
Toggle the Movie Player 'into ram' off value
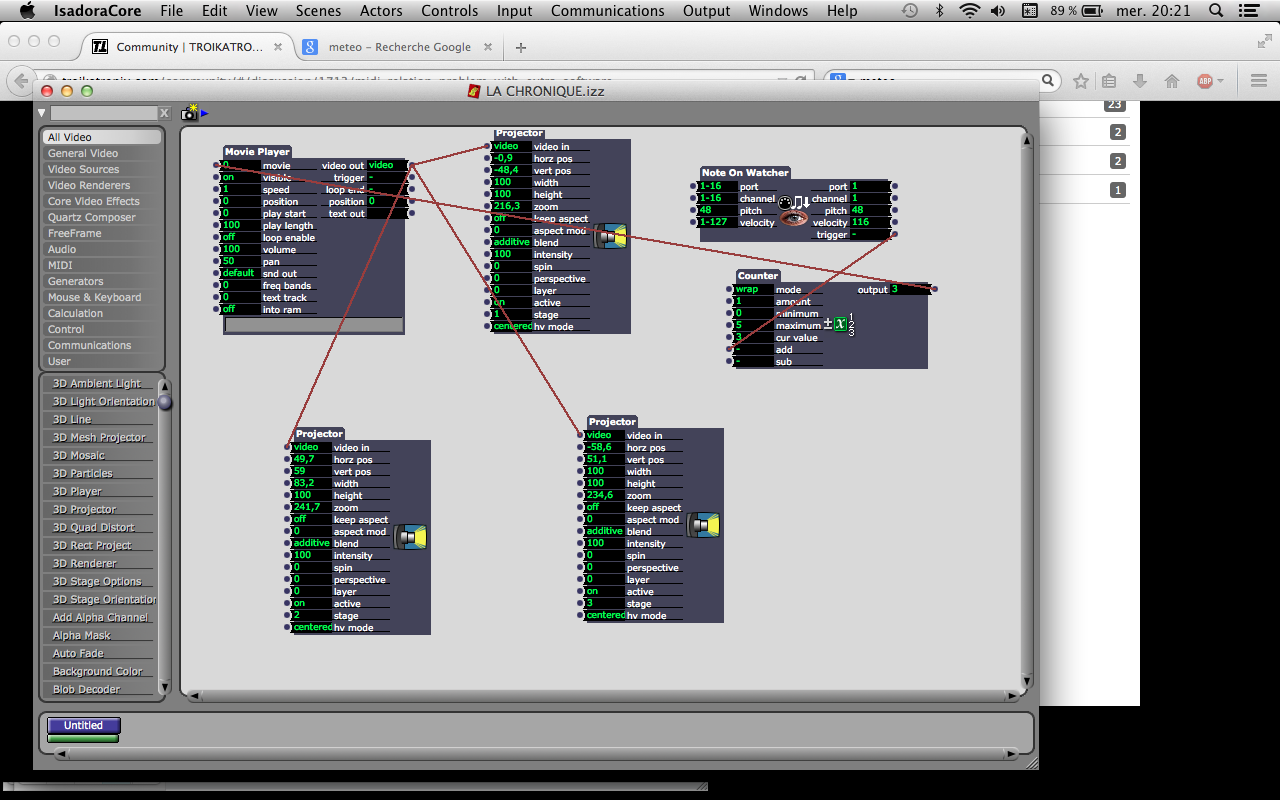tap(240, 310)
